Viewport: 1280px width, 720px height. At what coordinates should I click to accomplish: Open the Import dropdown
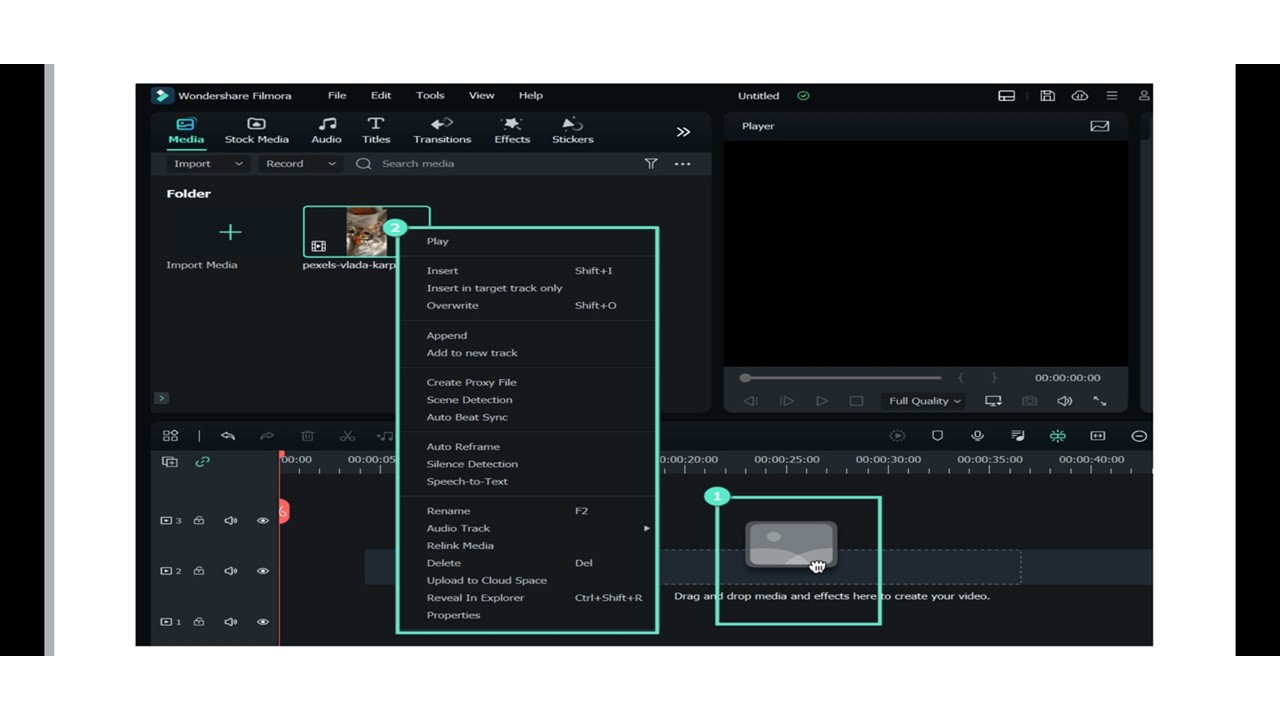point(208,164)
